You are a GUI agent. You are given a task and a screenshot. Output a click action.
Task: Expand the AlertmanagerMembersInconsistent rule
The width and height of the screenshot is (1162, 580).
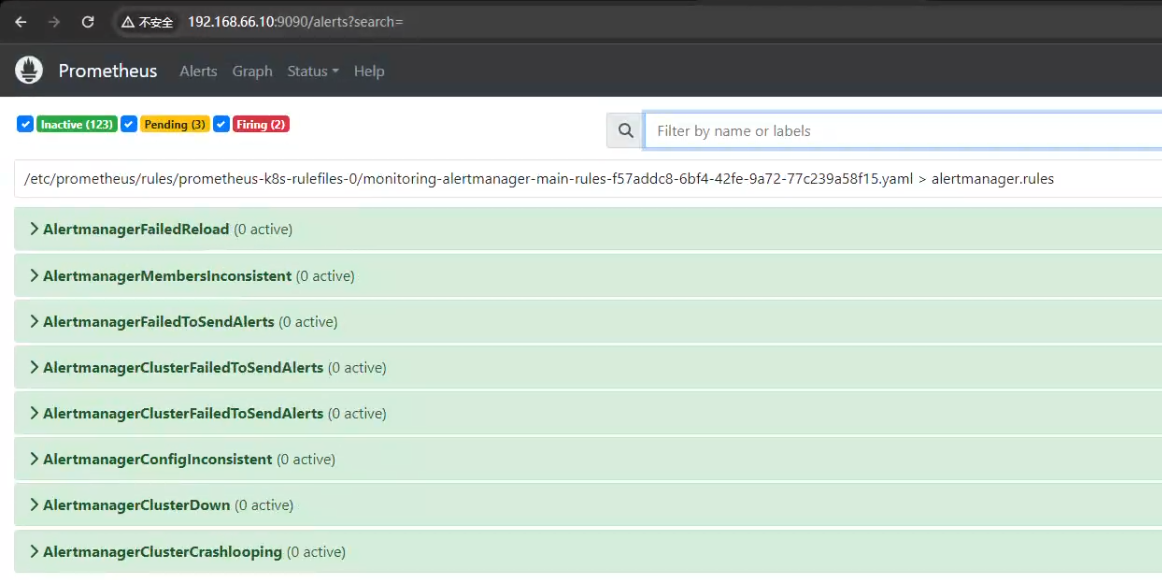[x=588, y=276]
